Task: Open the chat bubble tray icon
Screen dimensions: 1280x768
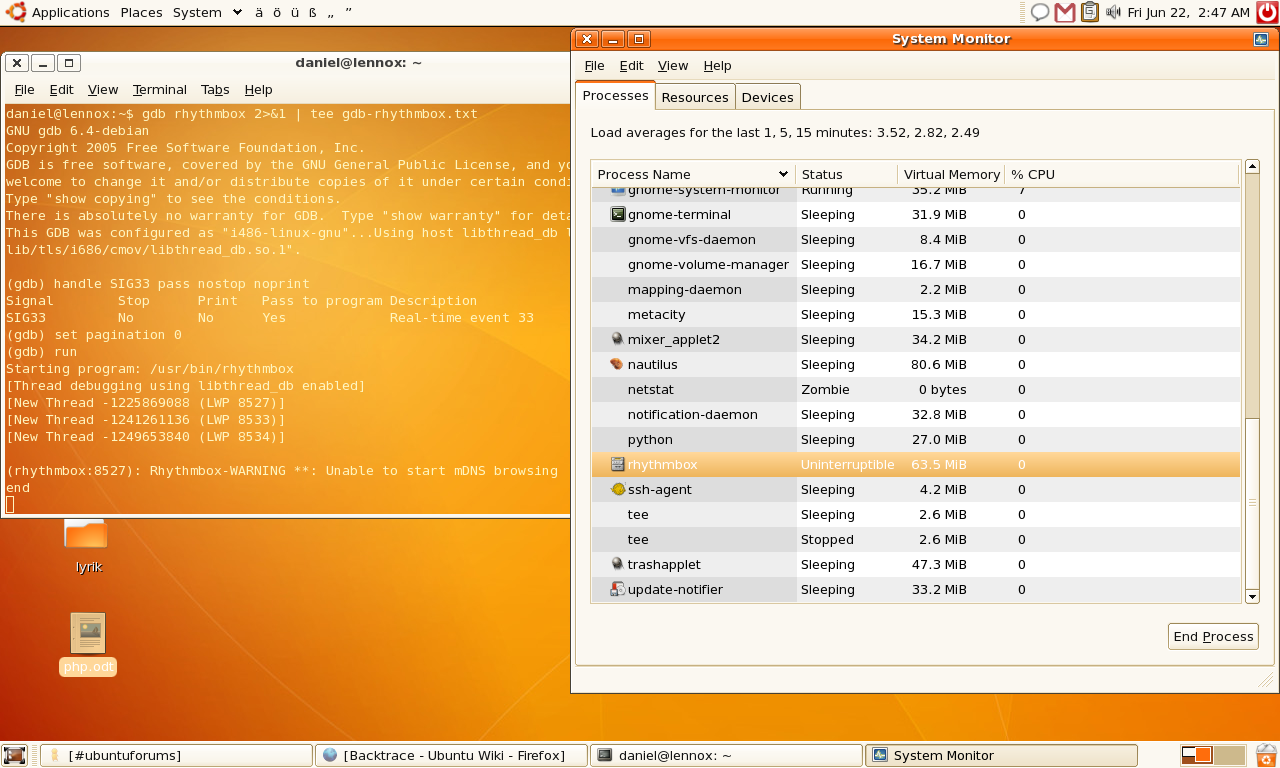Action: pos(1040,12)
